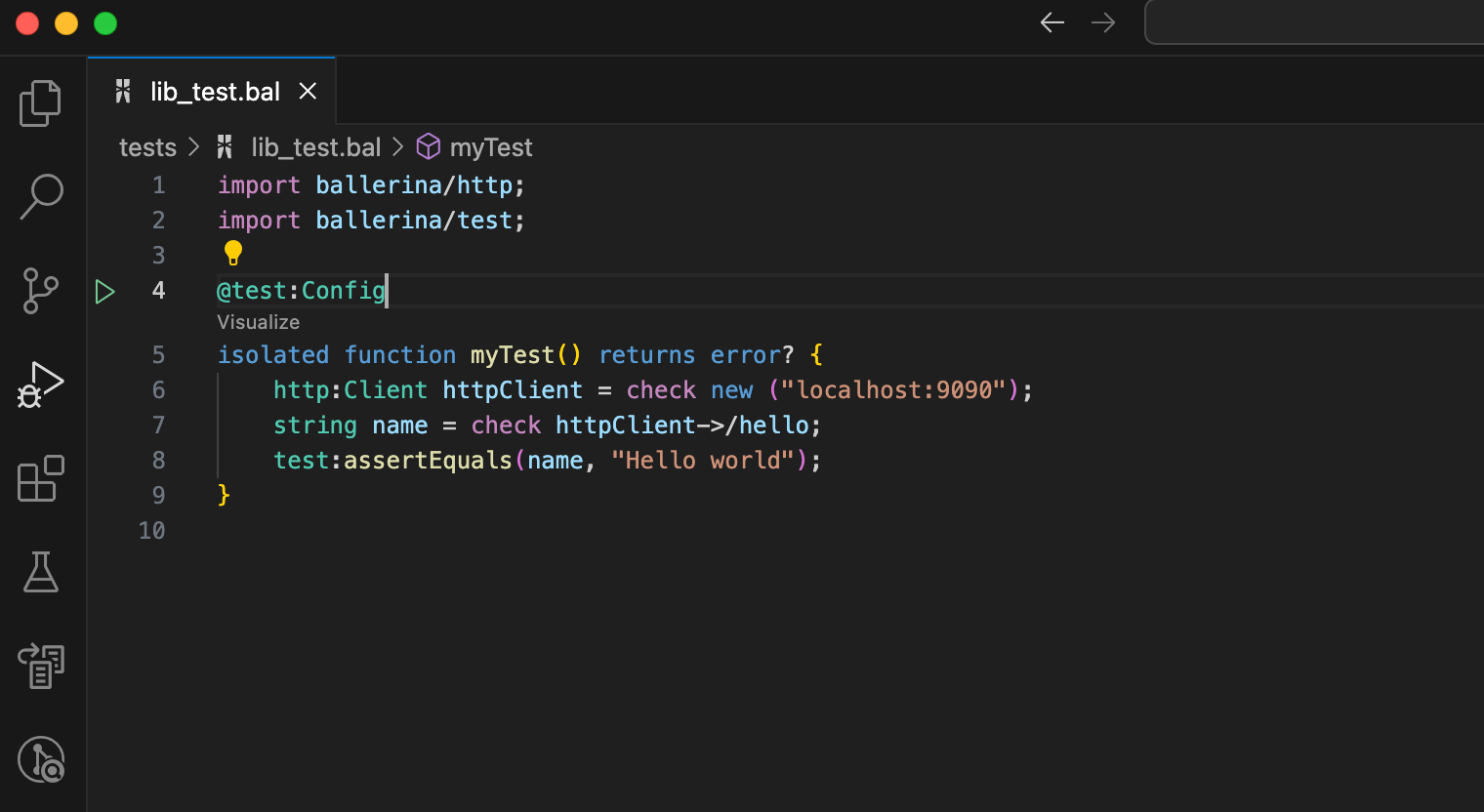Click the closing brace on line 9
Viewport: 1484px width, 812px height.
[224, 496]
